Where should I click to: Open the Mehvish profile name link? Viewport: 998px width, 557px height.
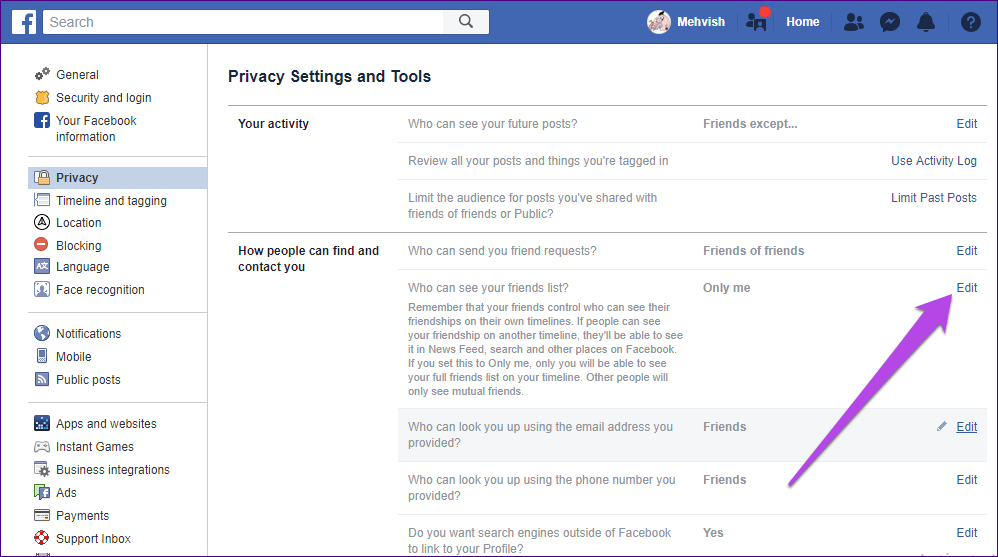click(701, 22)
